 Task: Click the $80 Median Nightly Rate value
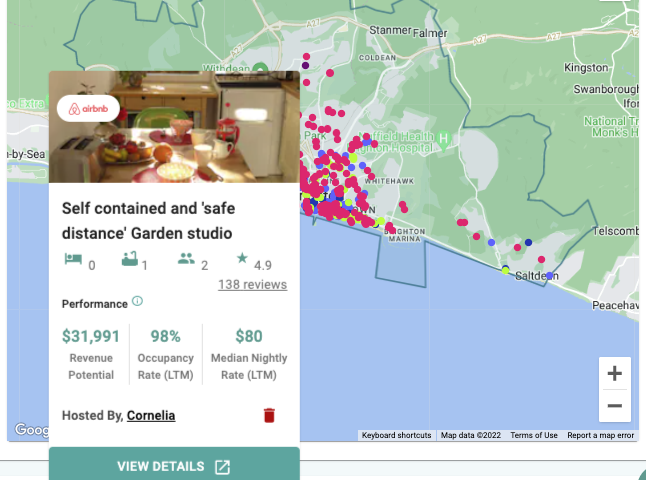[249, 336]
